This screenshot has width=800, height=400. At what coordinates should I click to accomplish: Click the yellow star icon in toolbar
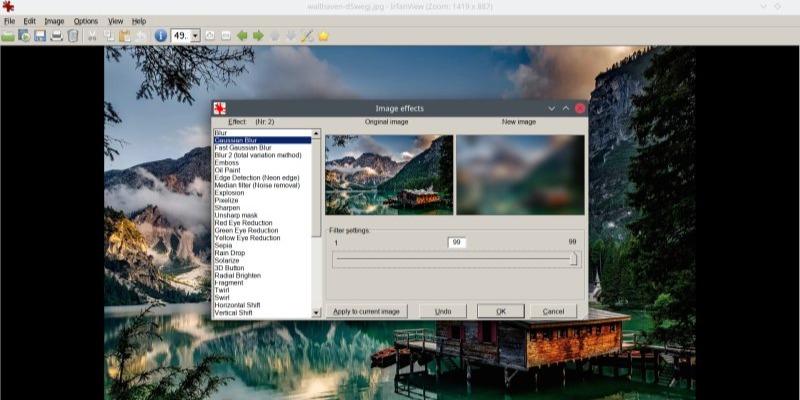(x=323, y=36)
